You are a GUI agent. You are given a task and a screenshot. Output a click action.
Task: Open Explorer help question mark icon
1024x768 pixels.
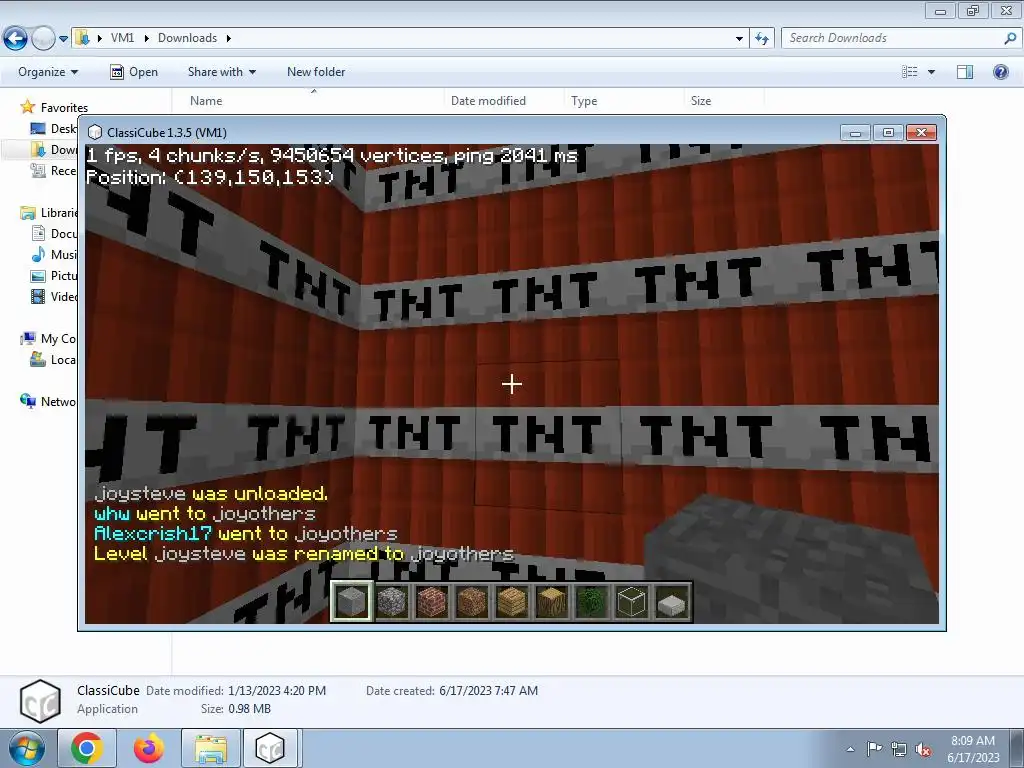click(1000, 72)
